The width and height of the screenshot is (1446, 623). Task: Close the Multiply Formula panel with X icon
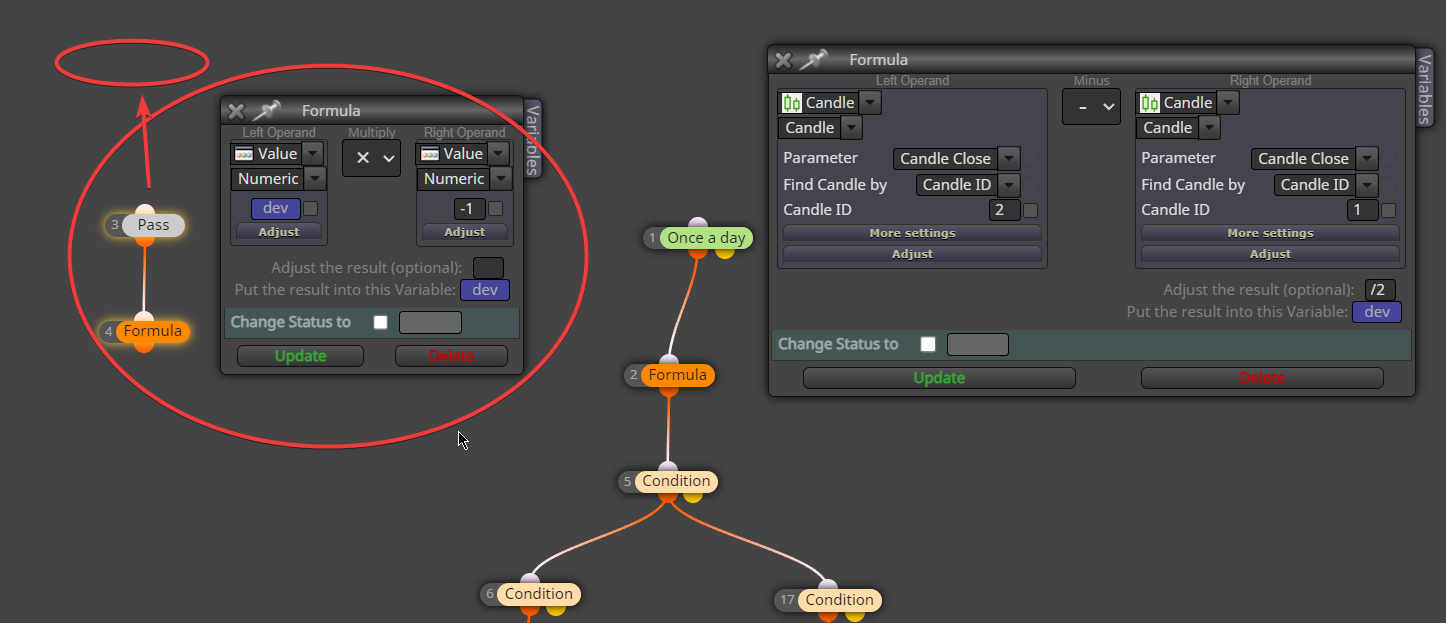pyautogui.click(x=236, y=111)
